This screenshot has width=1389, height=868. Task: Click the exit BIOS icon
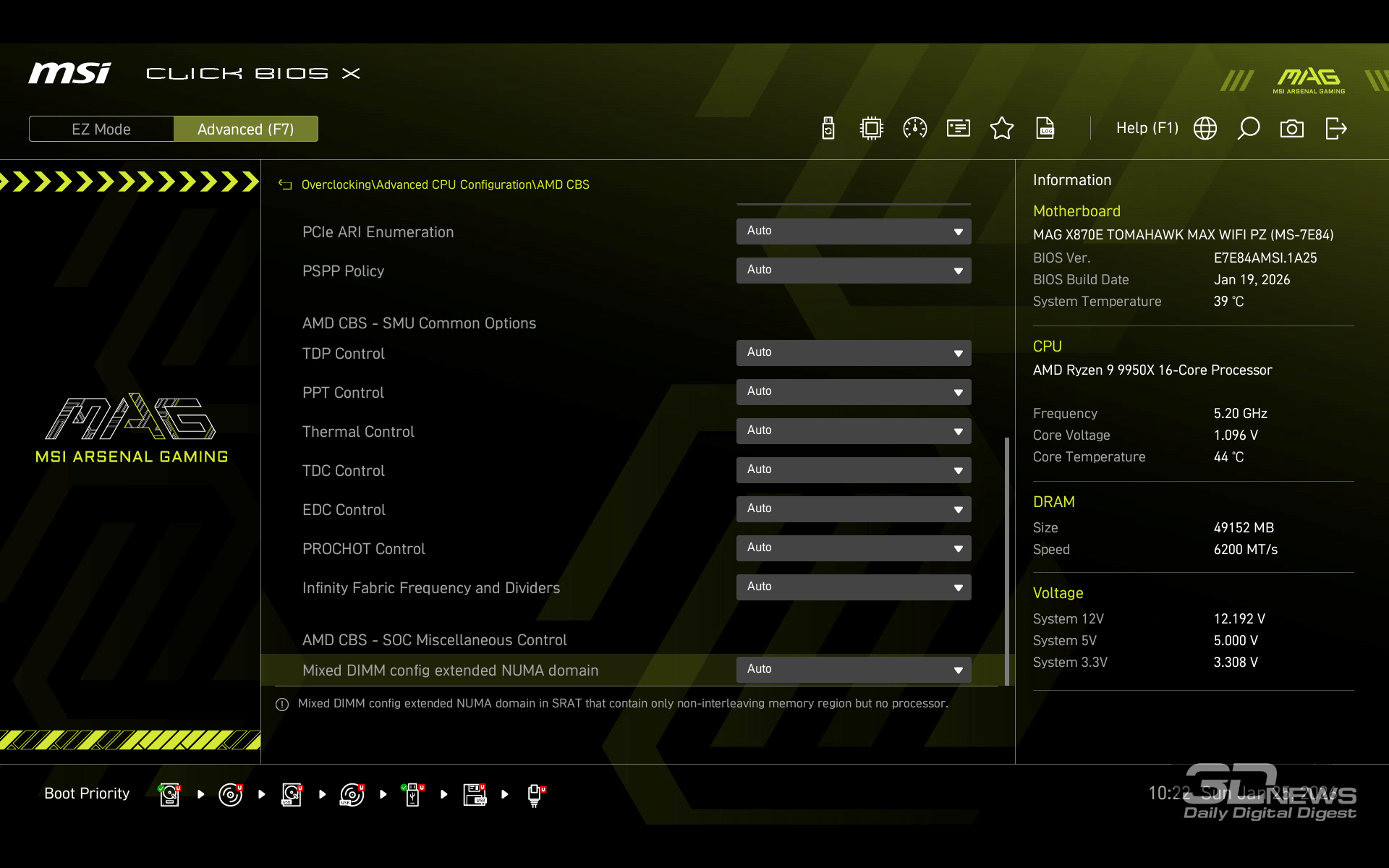1335,129
